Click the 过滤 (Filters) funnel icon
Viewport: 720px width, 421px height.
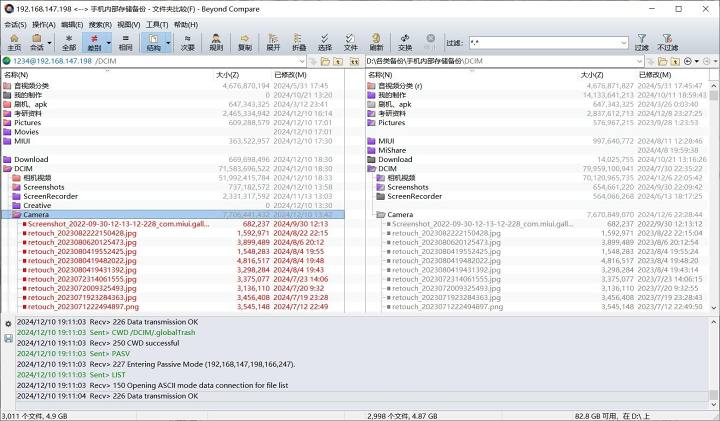tap(641, 42)
